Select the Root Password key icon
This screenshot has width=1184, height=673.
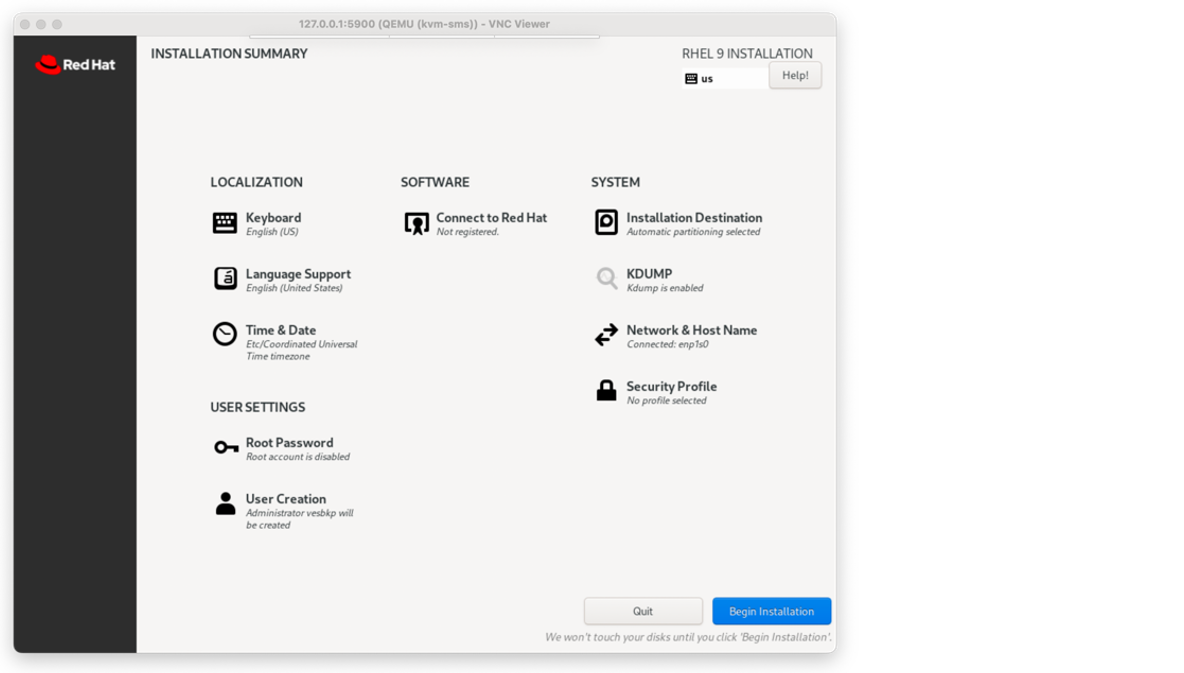224,447
